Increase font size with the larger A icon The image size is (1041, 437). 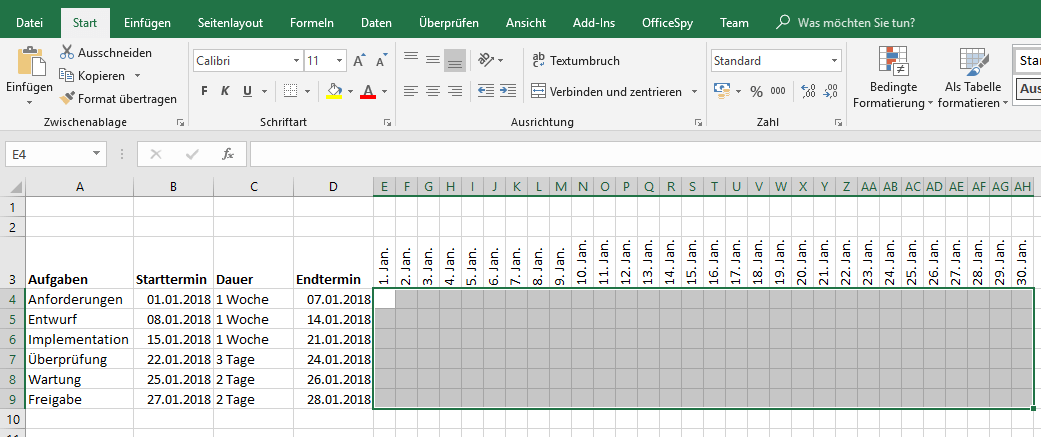click(357, 61)
